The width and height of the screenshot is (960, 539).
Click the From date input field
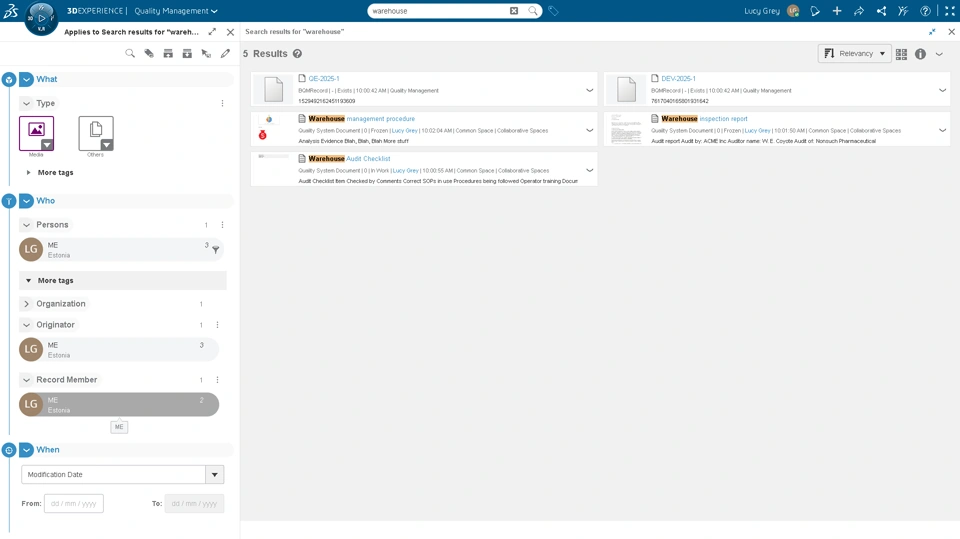[73, 503]
